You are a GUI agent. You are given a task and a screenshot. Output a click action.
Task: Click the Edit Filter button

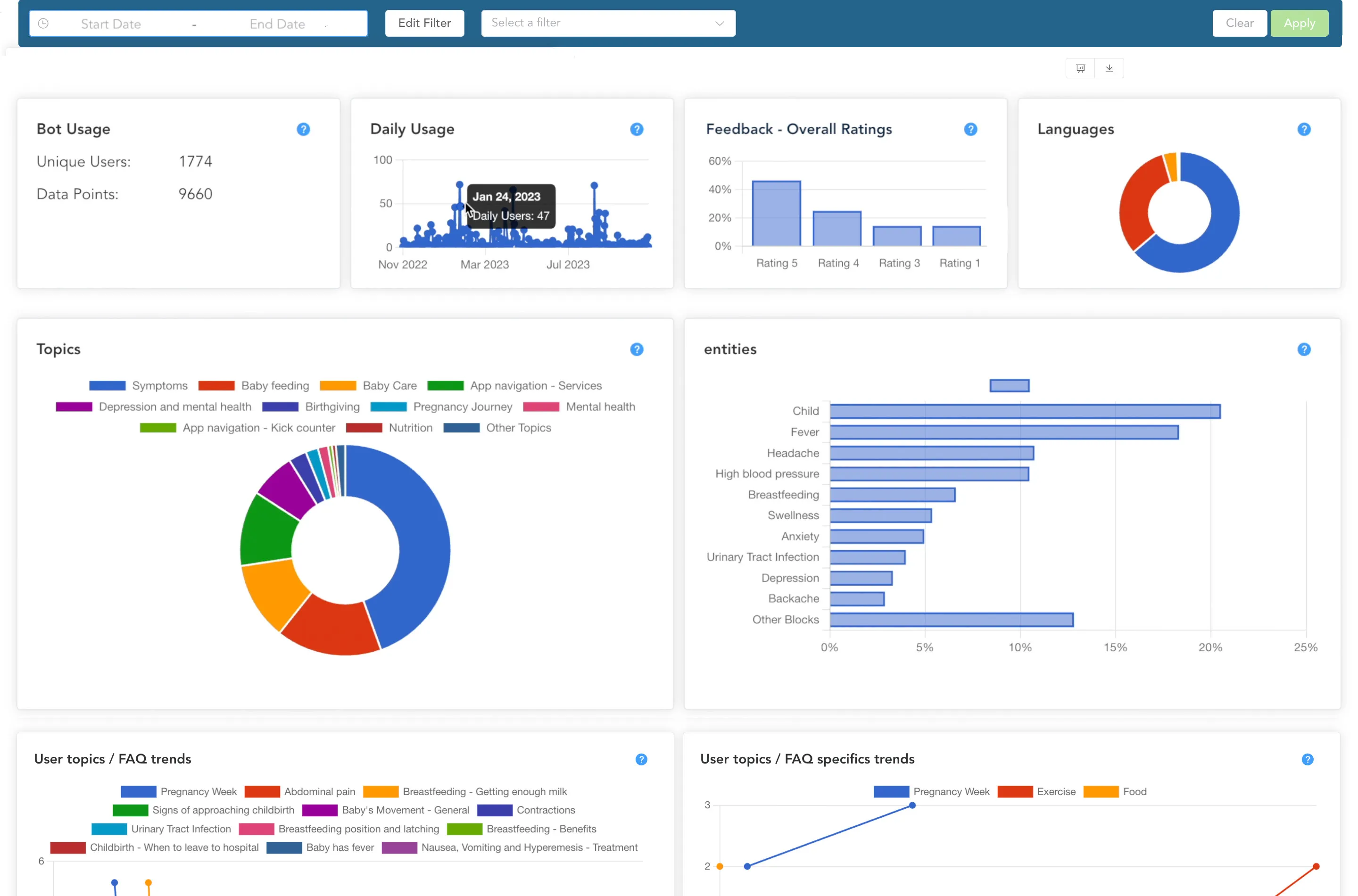[x=424, y=23]
